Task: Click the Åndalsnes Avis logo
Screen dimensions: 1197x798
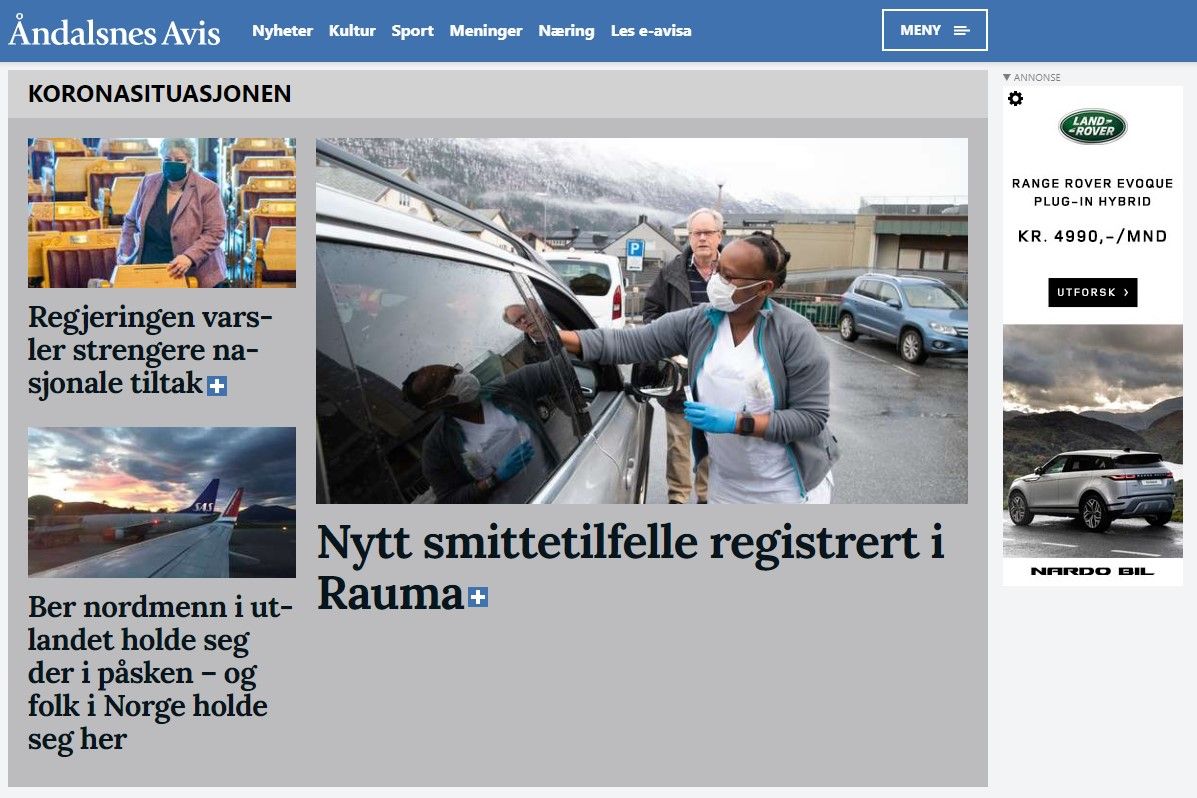Action: (x=115, y=31)
